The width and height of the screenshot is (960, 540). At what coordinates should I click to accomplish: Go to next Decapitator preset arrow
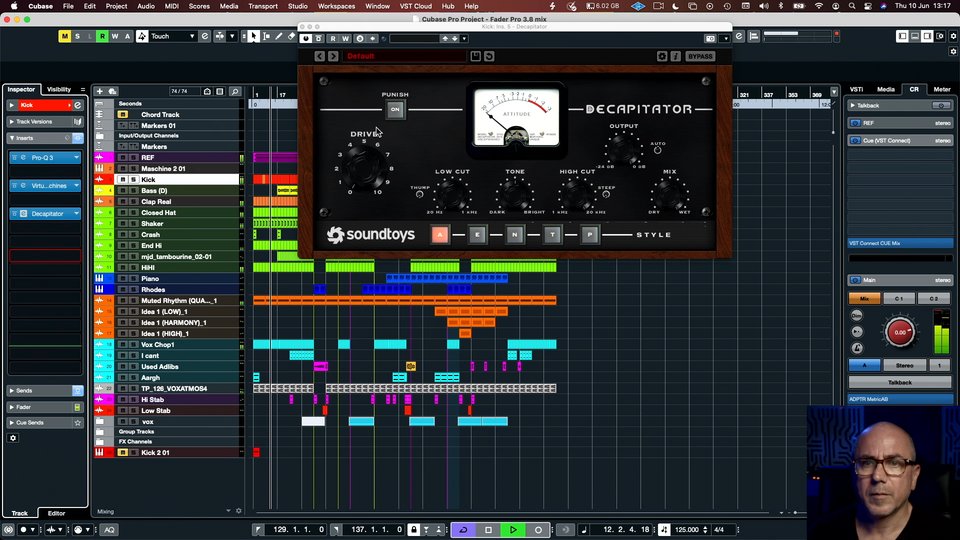tap(333, 56)
